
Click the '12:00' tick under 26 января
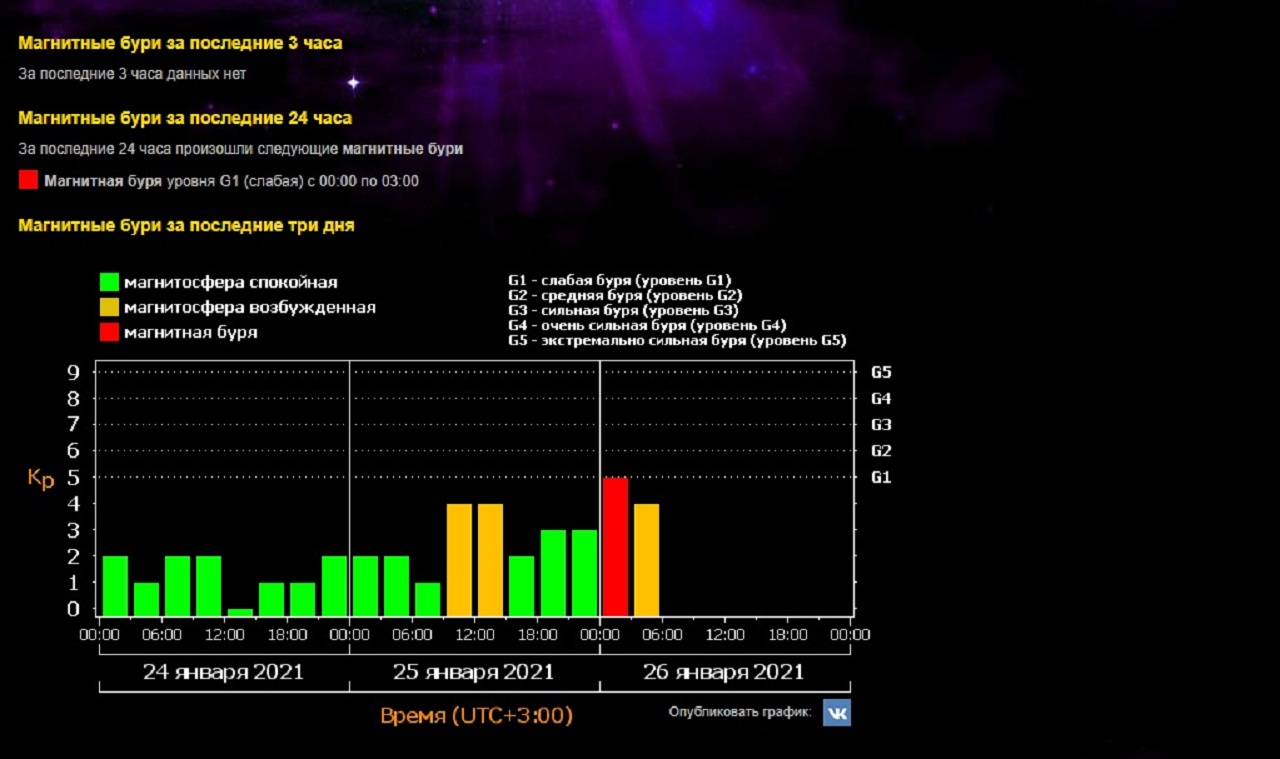[x=725, y=635]
